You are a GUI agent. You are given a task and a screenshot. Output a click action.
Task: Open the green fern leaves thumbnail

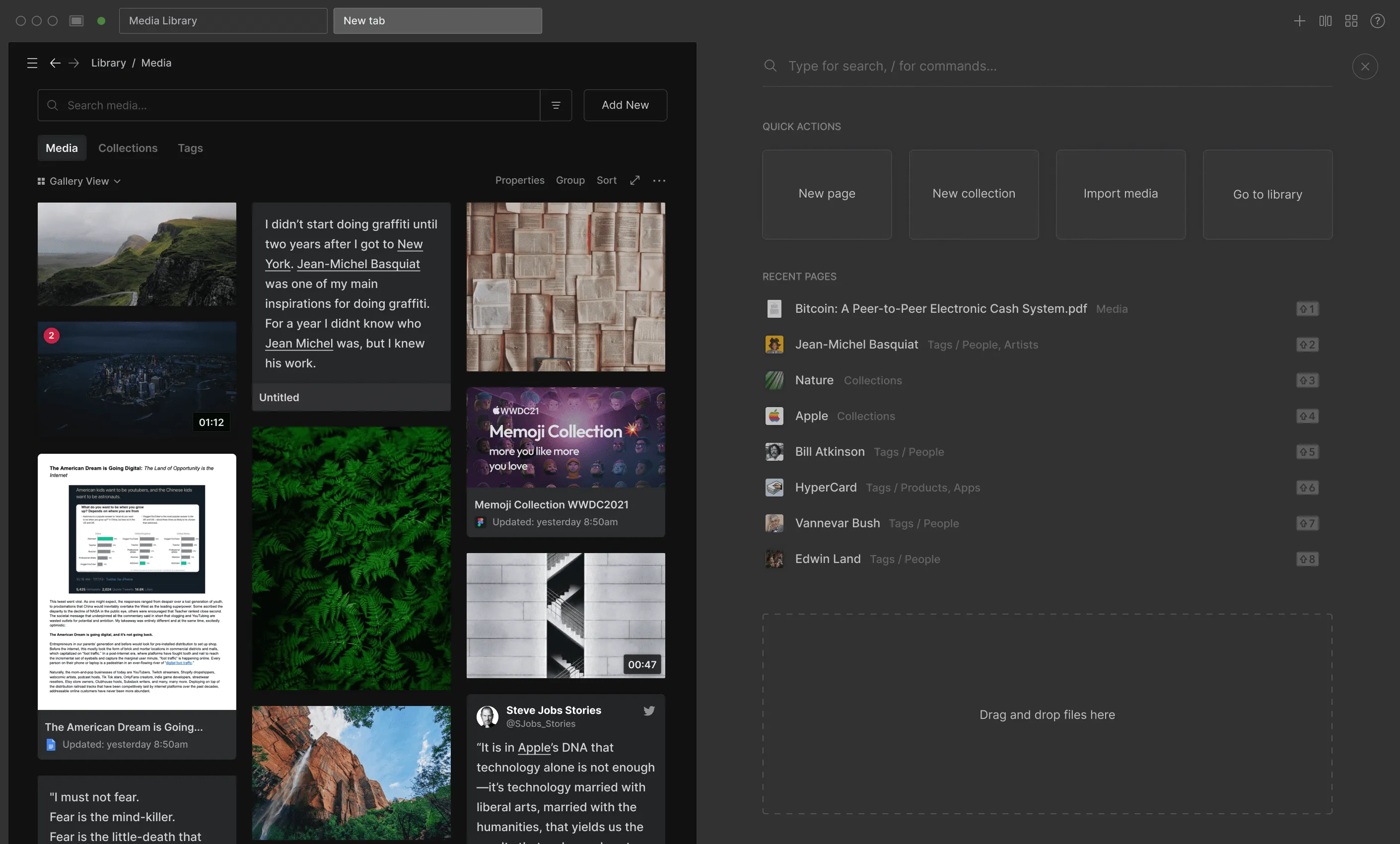tap(351, 559)
